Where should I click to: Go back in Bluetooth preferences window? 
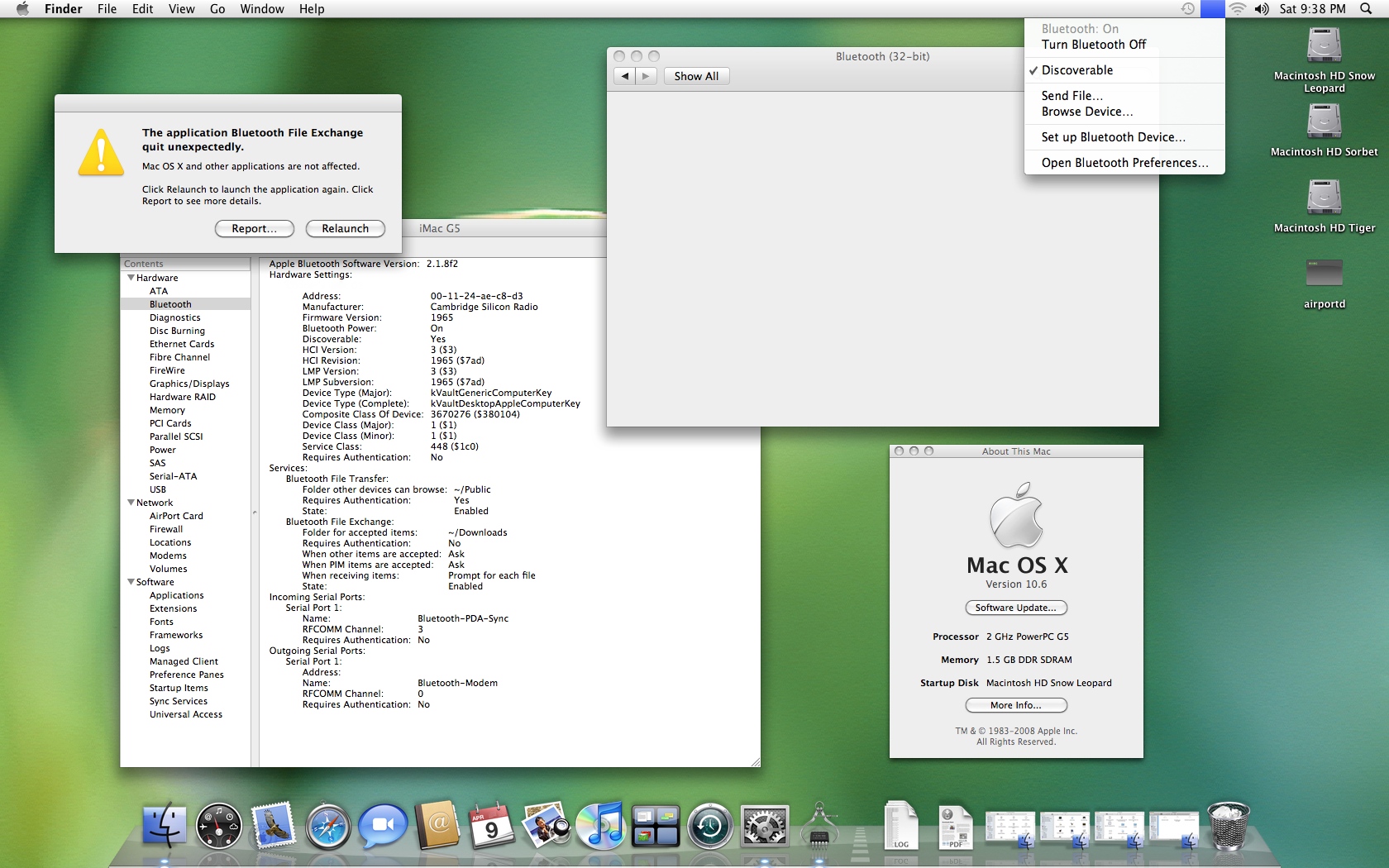click(x=625, y=76)
